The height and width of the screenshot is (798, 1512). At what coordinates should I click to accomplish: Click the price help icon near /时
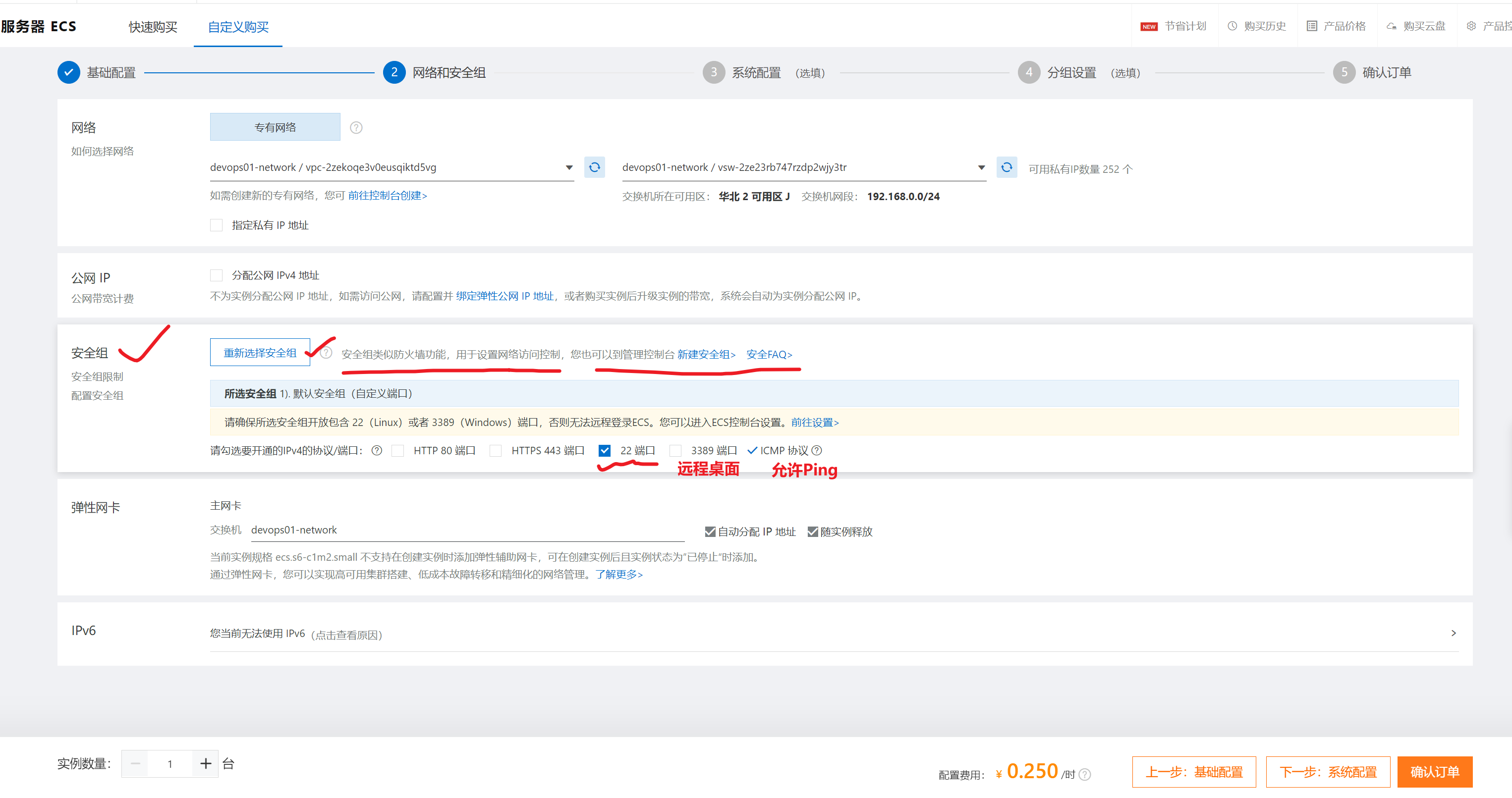pyautogui.click(x=1085, y=775)
